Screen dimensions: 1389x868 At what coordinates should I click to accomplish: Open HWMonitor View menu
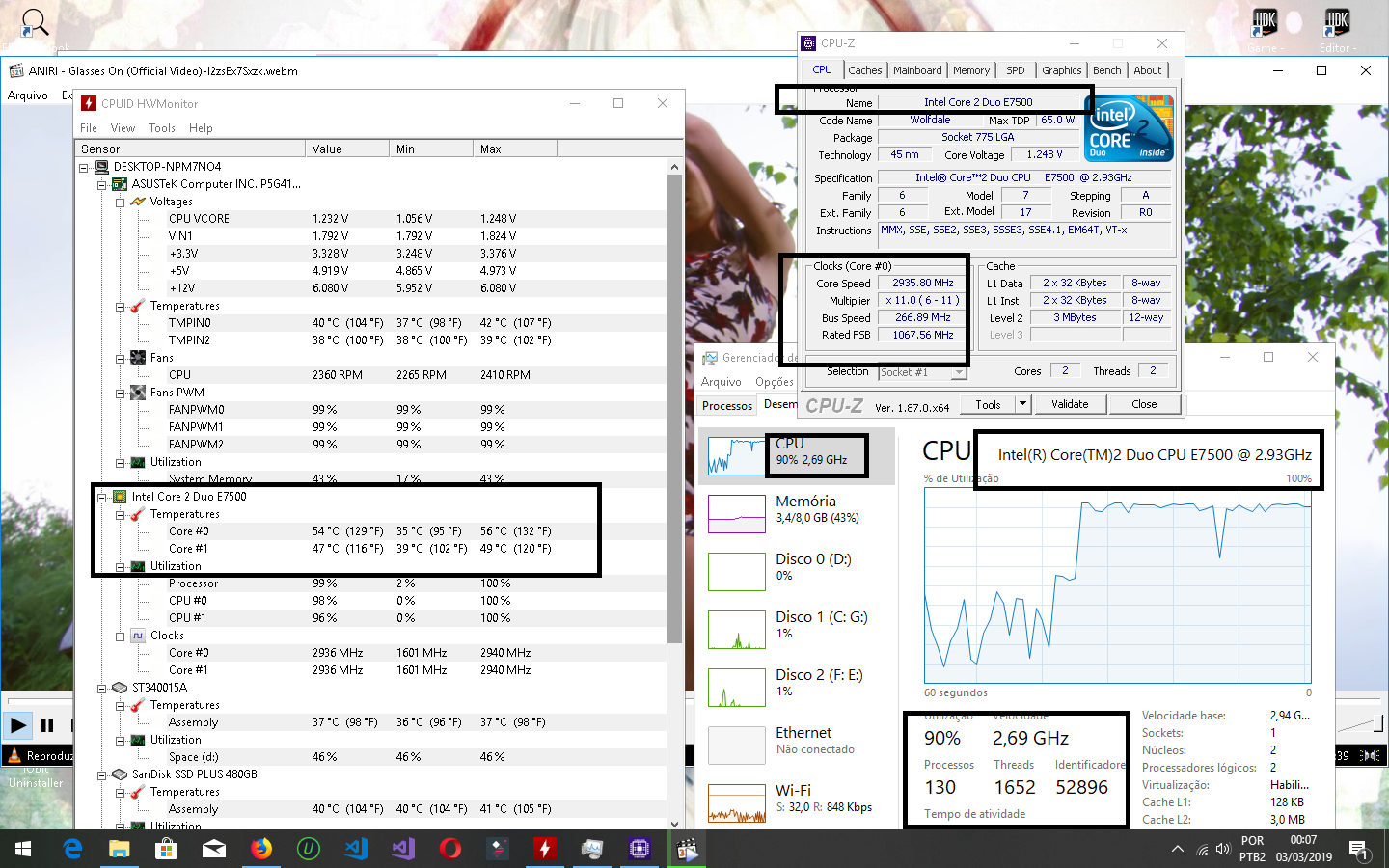(x=123, y=128)
